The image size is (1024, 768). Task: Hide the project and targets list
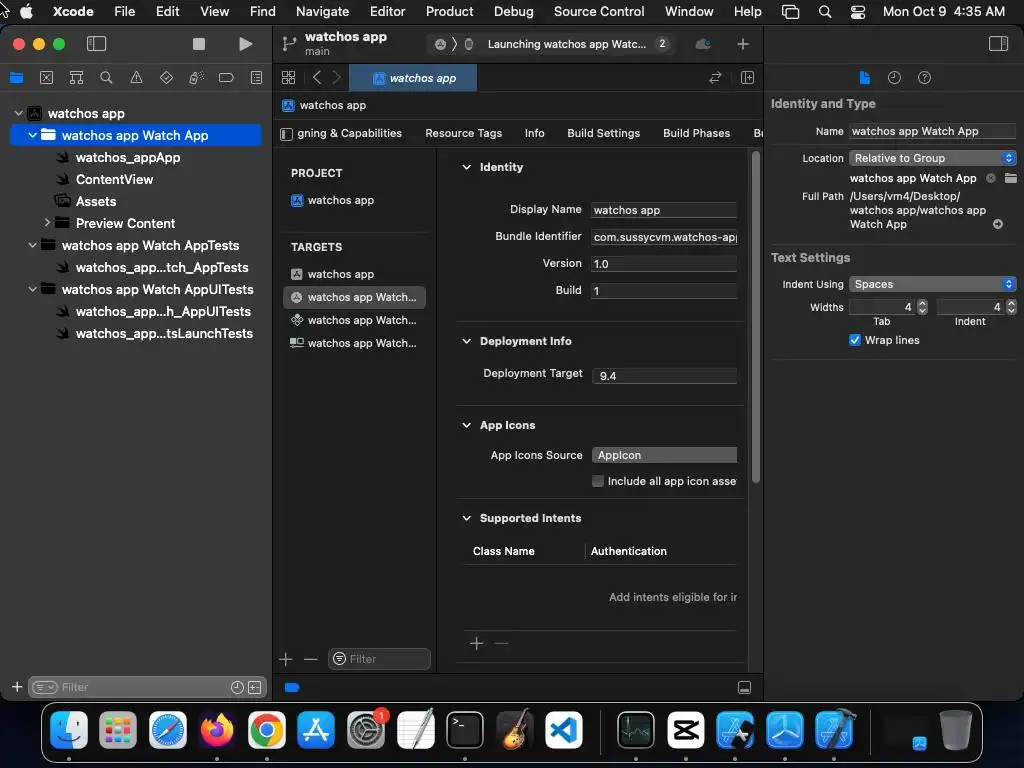tap(286, 134)
